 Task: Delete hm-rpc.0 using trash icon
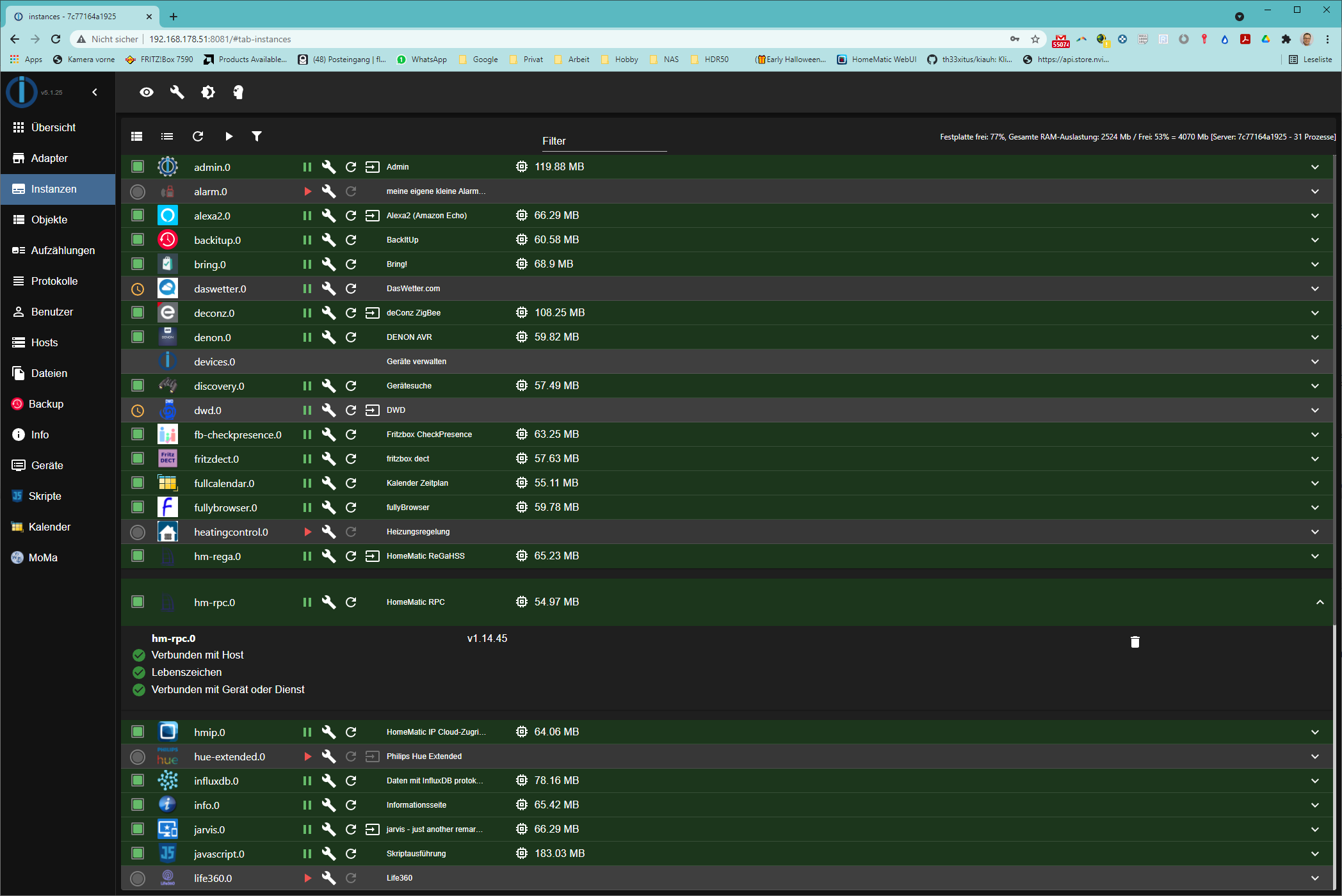coord(1135,642)
